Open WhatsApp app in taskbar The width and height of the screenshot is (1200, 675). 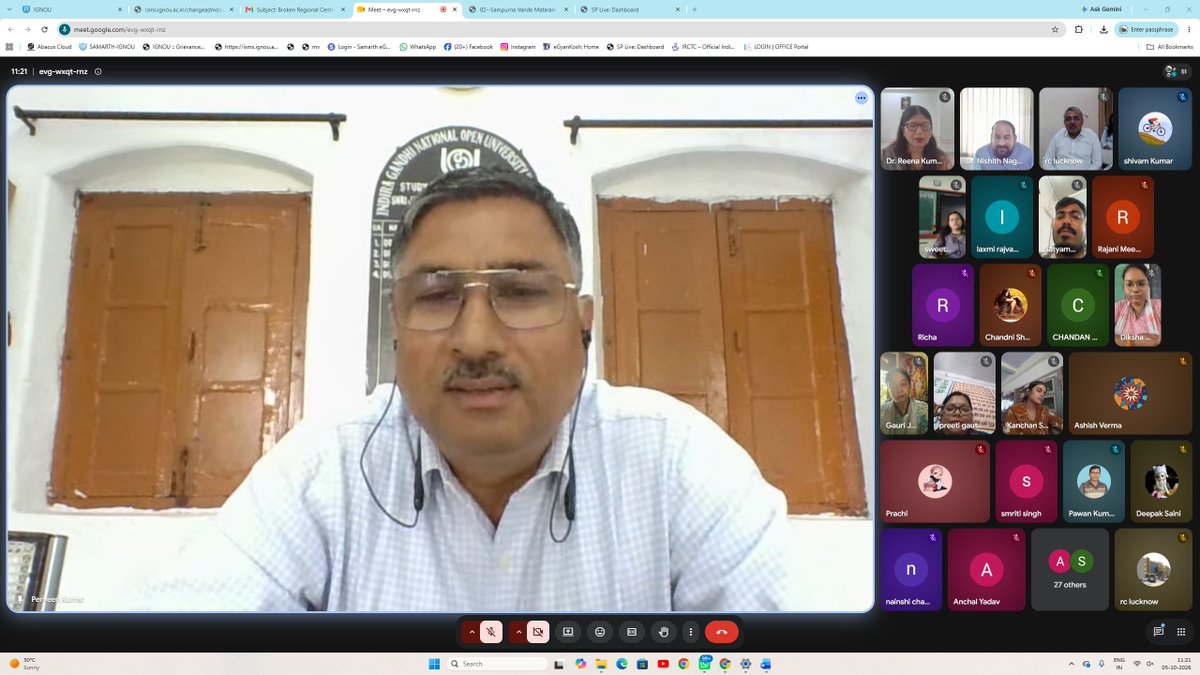[705, 664]
